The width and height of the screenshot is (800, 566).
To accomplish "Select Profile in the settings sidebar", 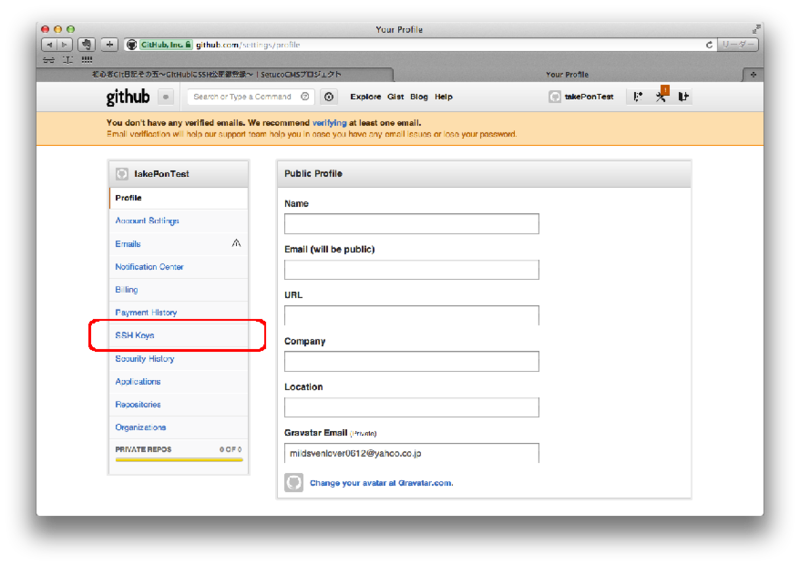I will click(179, 198).
